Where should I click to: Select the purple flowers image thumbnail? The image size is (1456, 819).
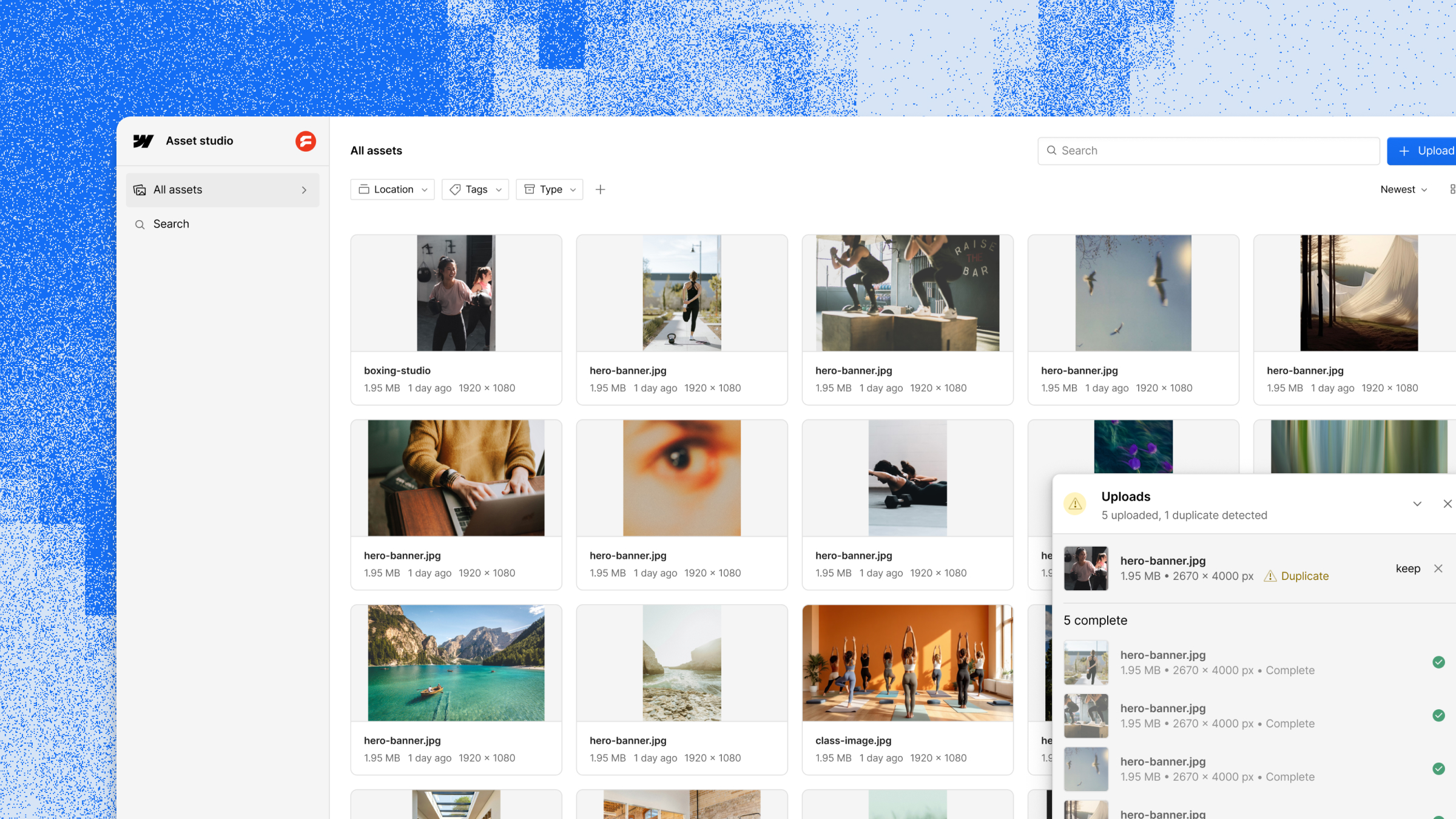(x=1133, y=447)
